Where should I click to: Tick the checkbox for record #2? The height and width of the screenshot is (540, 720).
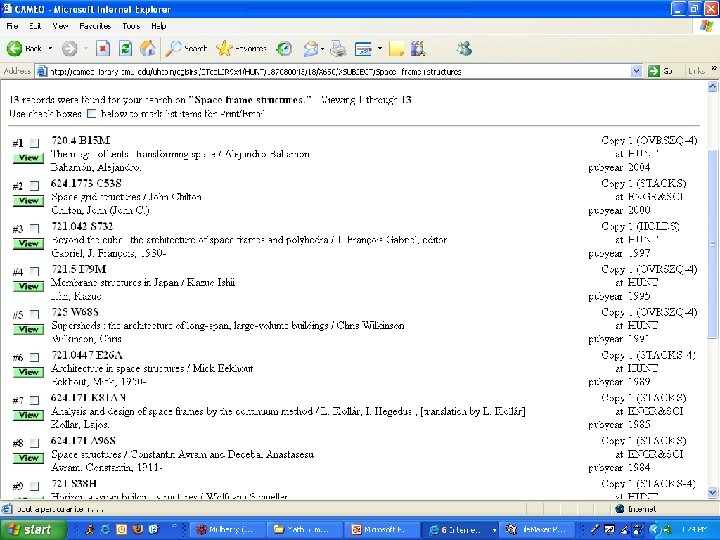[x=34, y=186]
